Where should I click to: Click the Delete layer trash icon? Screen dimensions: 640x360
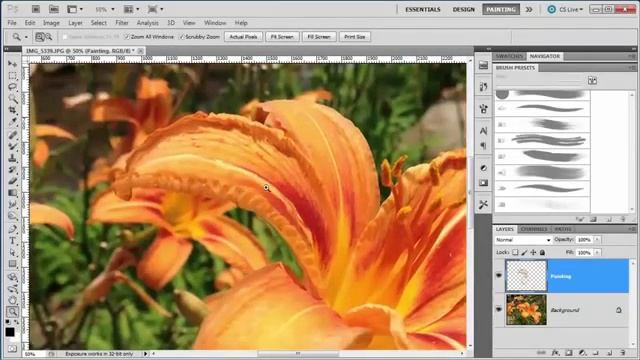622,353
